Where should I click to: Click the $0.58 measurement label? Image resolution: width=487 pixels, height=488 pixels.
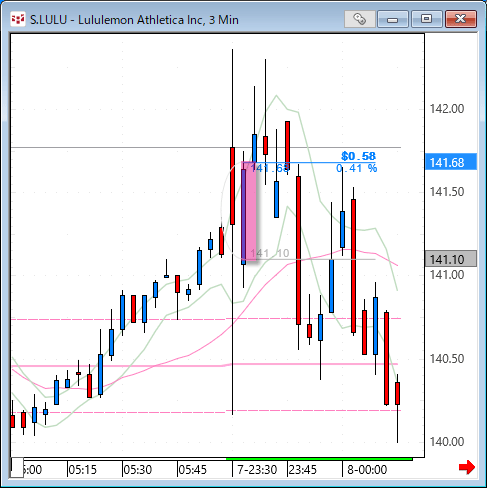[x=358, y=156]
